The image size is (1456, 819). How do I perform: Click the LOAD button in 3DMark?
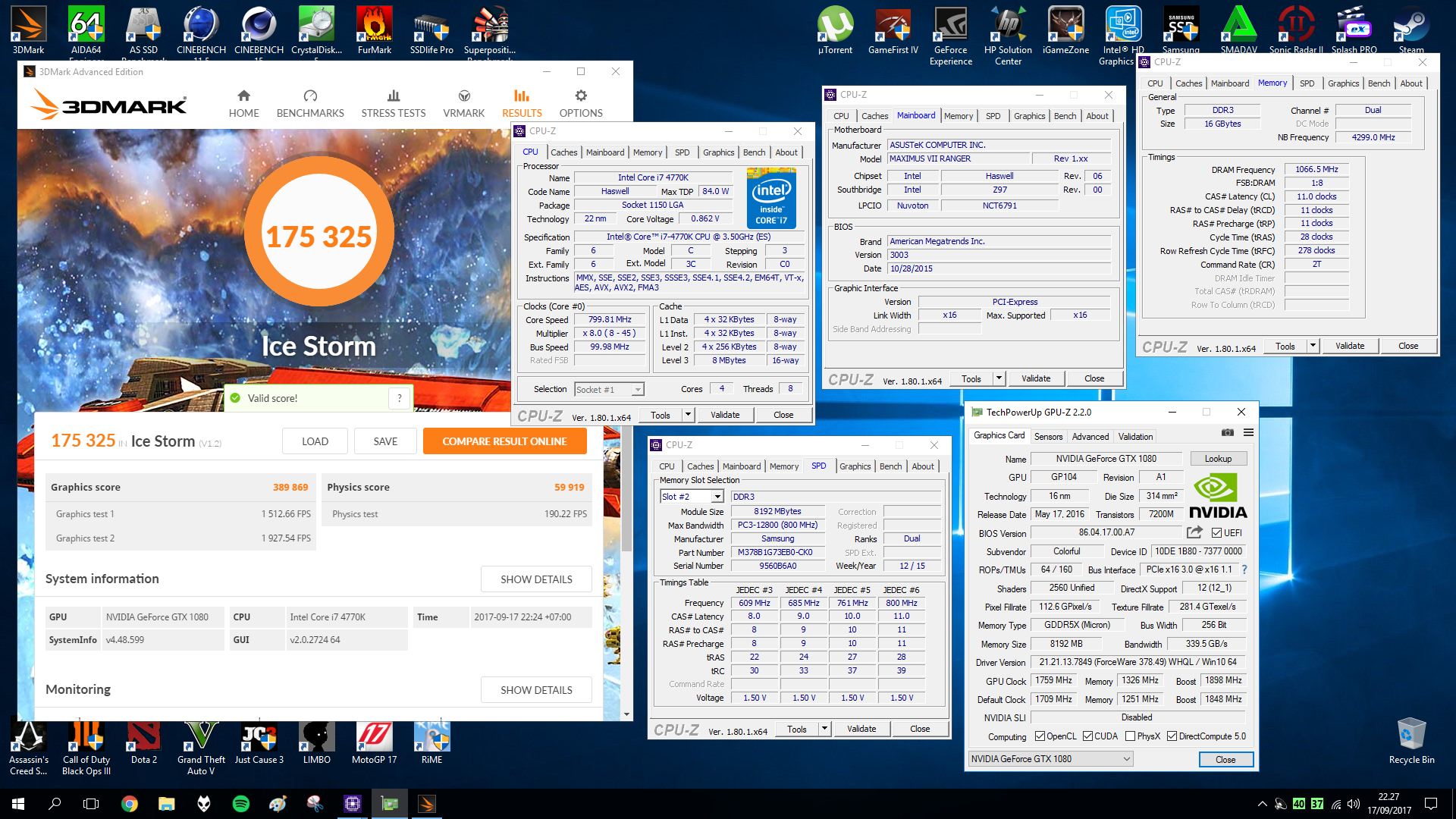coord(315,441)
